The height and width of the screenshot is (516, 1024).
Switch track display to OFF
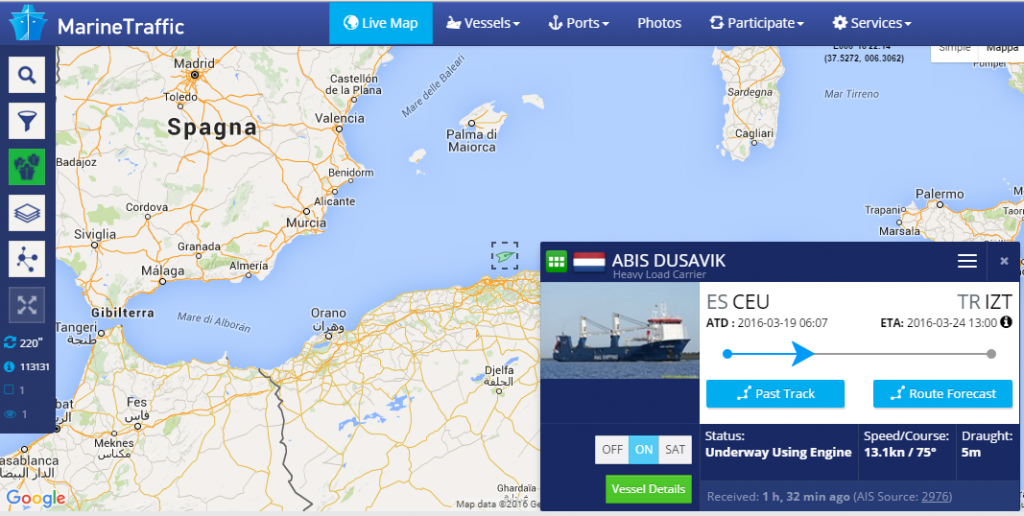[x=613, y=449]
